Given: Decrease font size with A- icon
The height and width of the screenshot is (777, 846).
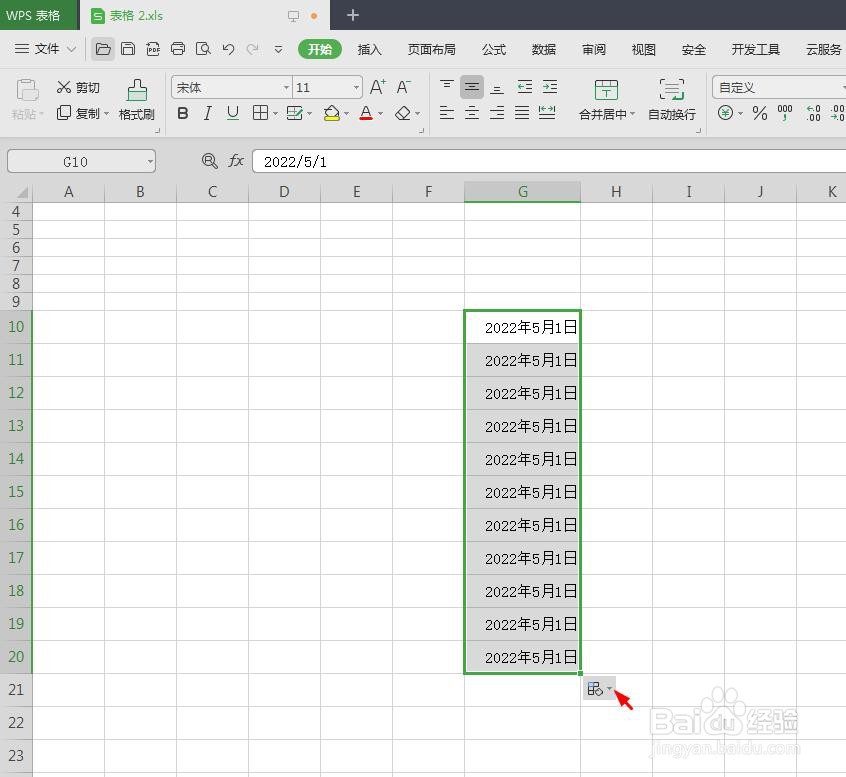Looking at the screenshot, I should pyautogui.click(x=404, y=87).
